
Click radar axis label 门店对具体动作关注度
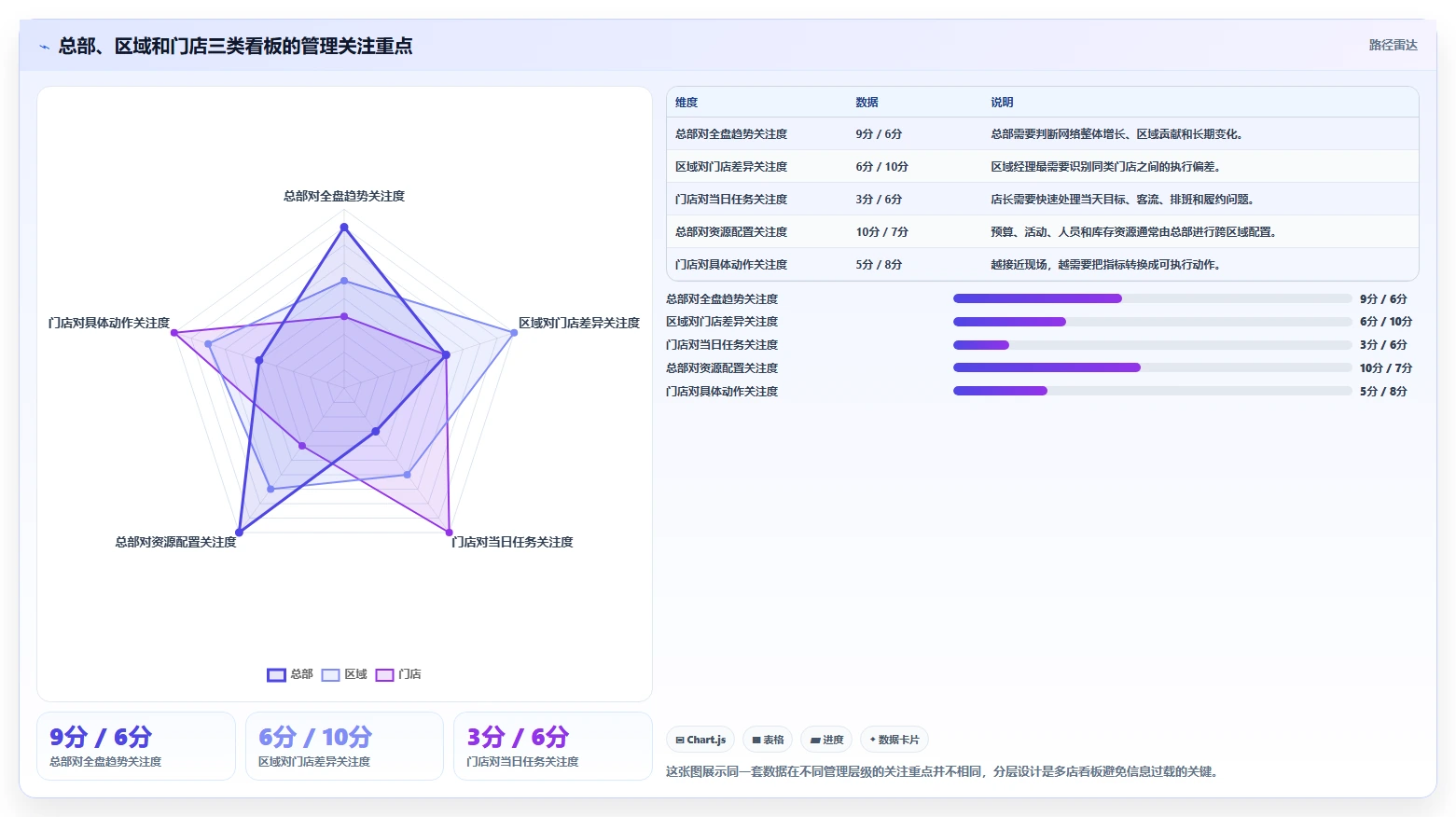(109, 323)
